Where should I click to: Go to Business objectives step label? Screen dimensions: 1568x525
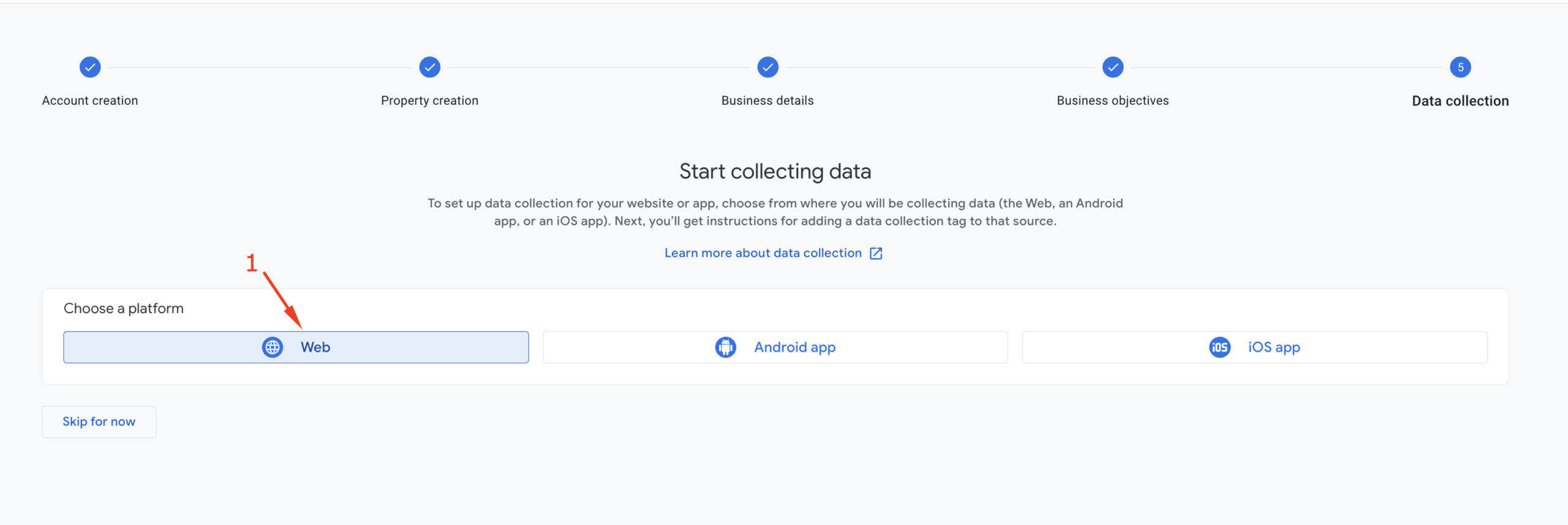pos(1113,100)
